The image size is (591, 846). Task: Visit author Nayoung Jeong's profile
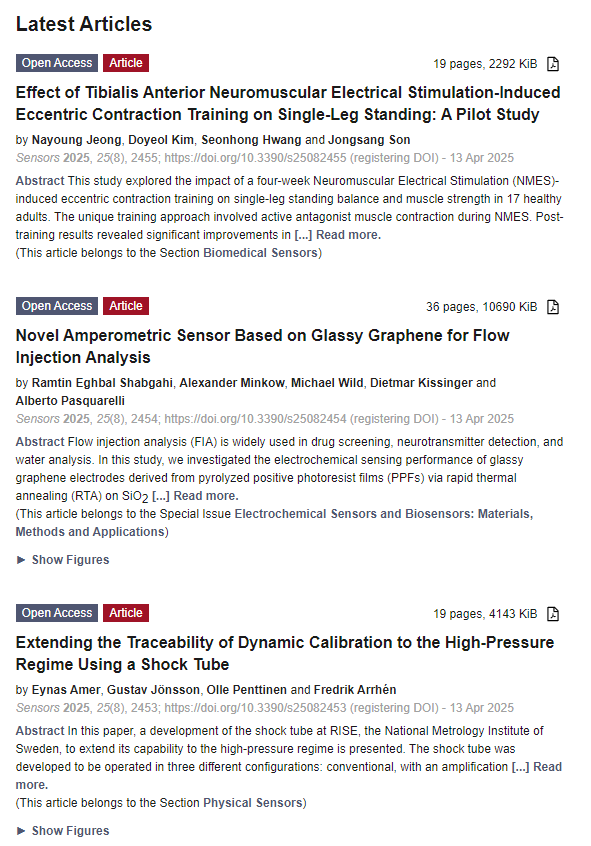(x=77, y=140)
